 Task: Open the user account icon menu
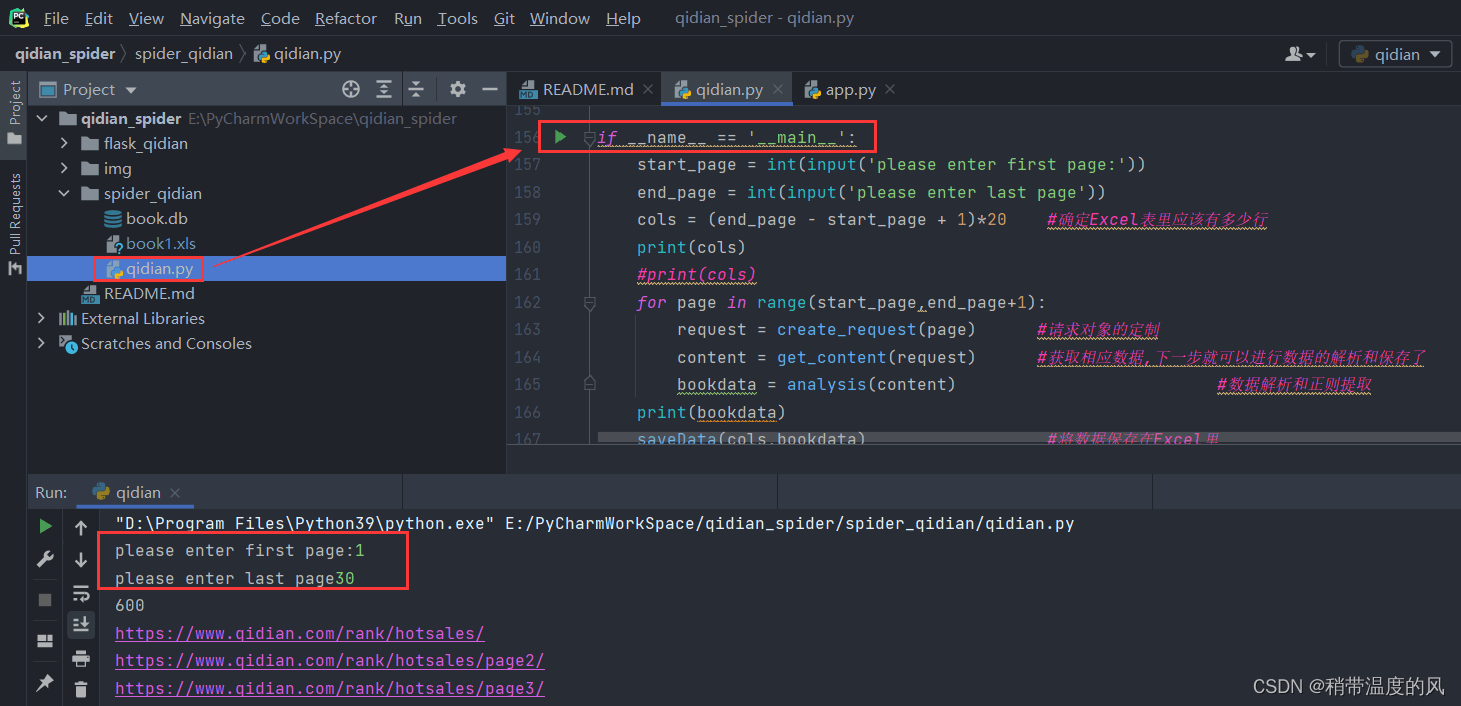(x=1301, y=54)
